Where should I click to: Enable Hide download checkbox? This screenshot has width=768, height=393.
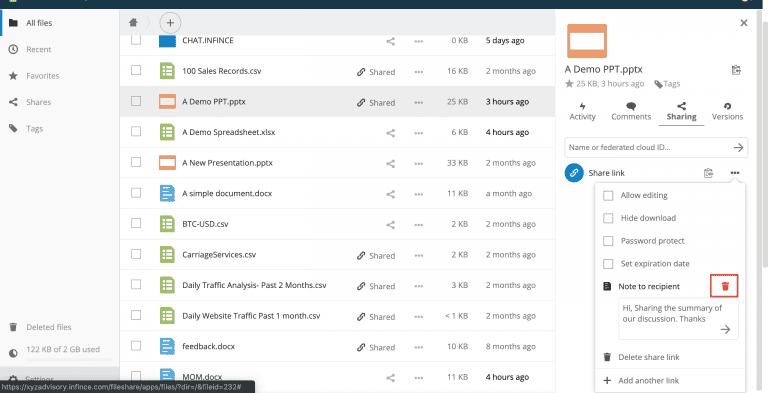[608, 218]
